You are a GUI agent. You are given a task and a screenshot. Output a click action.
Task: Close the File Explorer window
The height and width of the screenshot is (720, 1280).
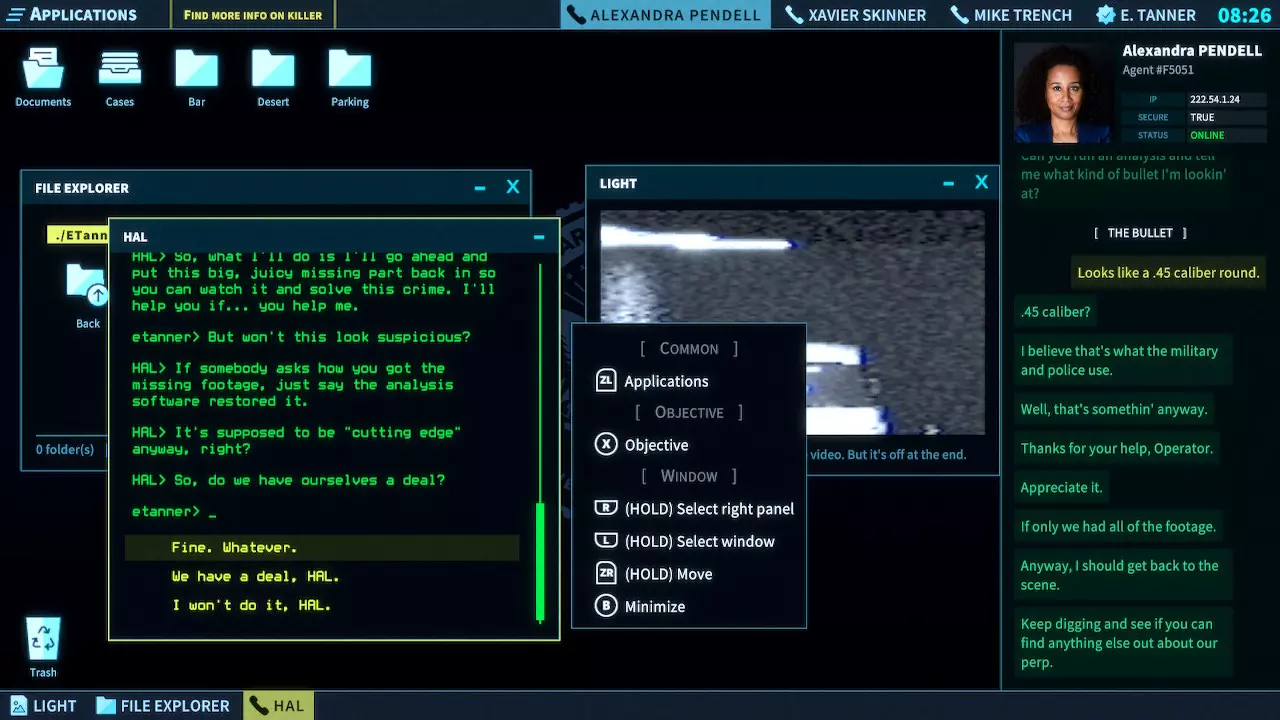pyautogui.click(x=513, y=187)
